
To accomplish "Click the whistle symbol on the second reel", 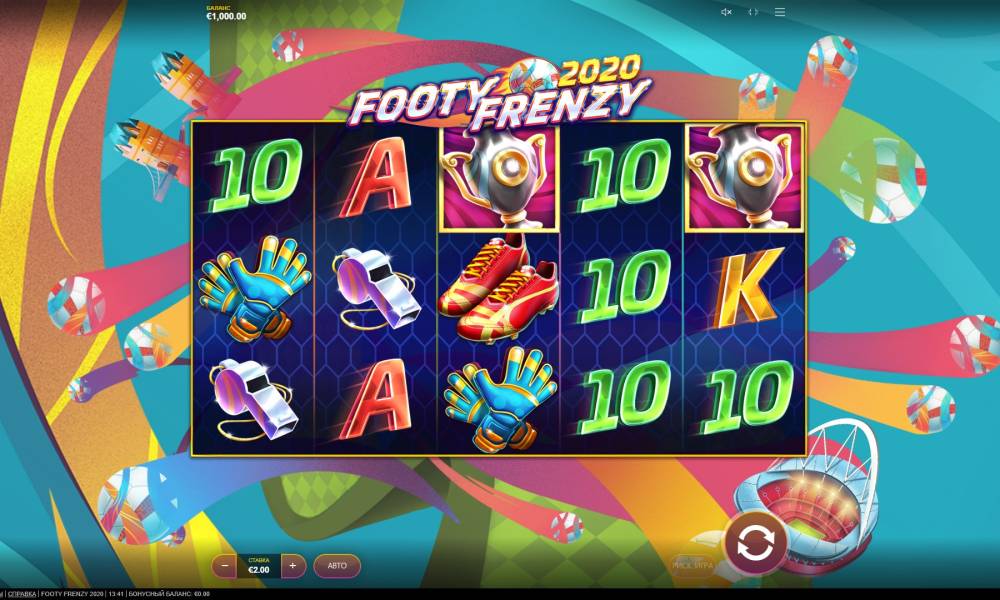I will coord(376,289).
